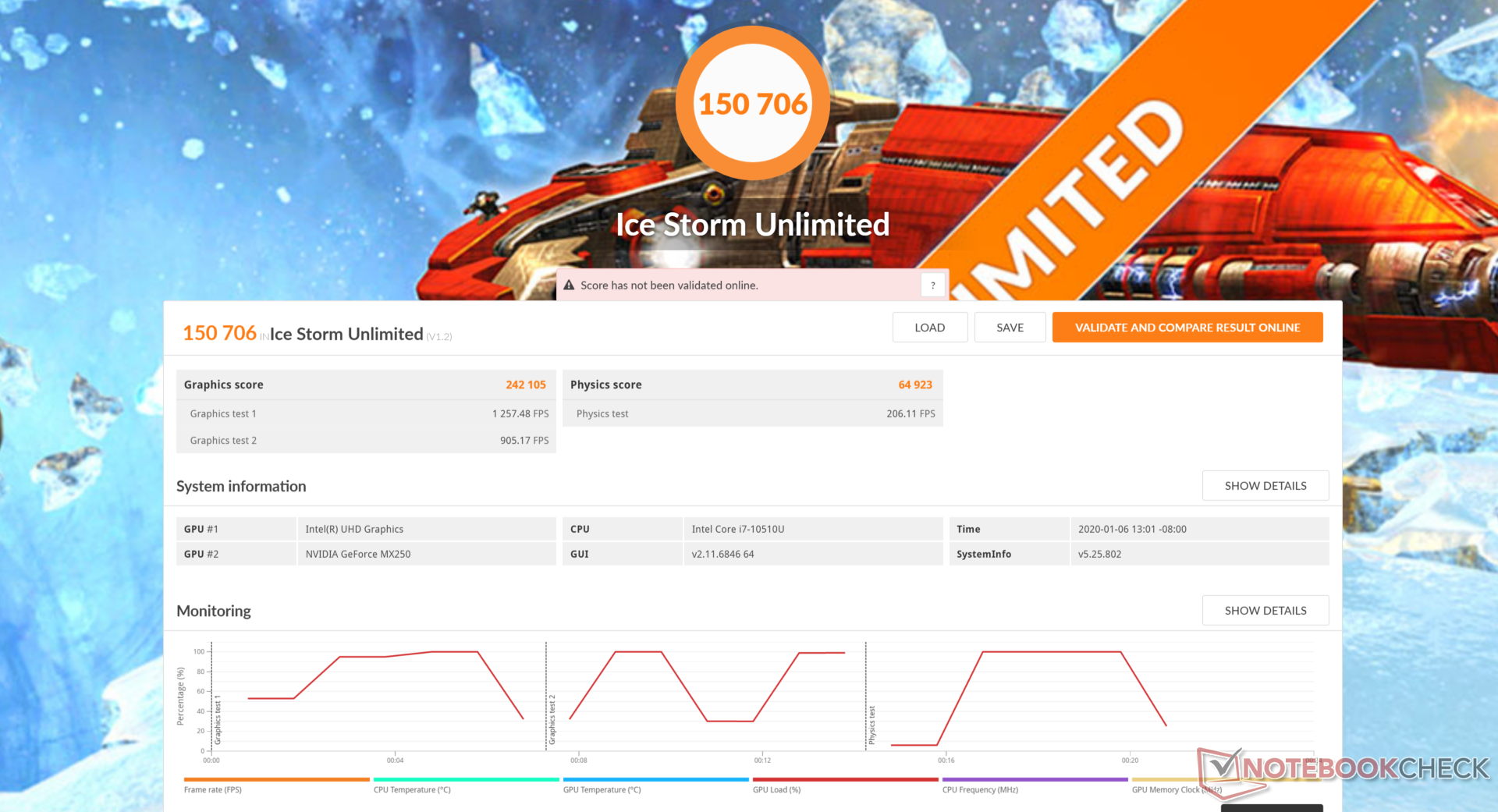Click 1 257.48 FPS result value
This screenshot has width=1498, height=812.
pos(520,414)
